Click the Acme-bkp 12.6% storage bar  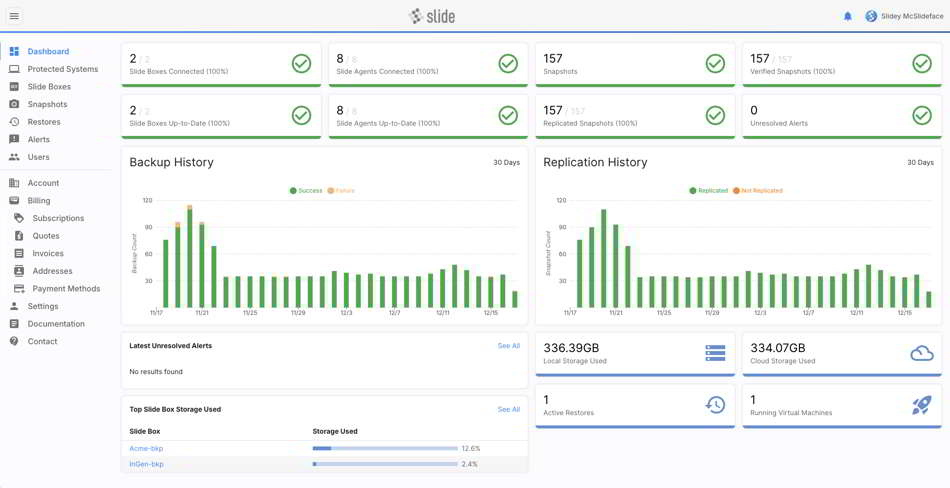click(385, 449)
